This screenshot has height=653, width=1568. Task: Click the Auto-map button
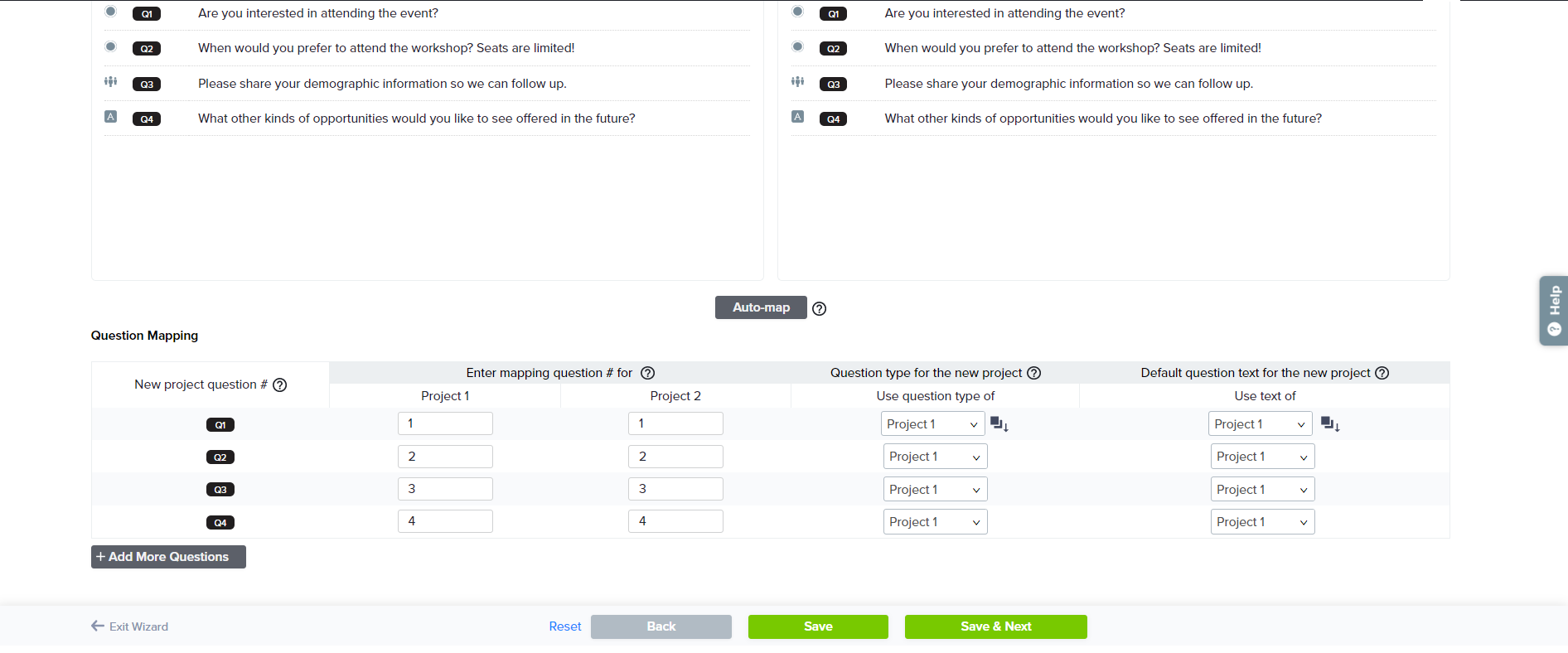click(761, 307)
